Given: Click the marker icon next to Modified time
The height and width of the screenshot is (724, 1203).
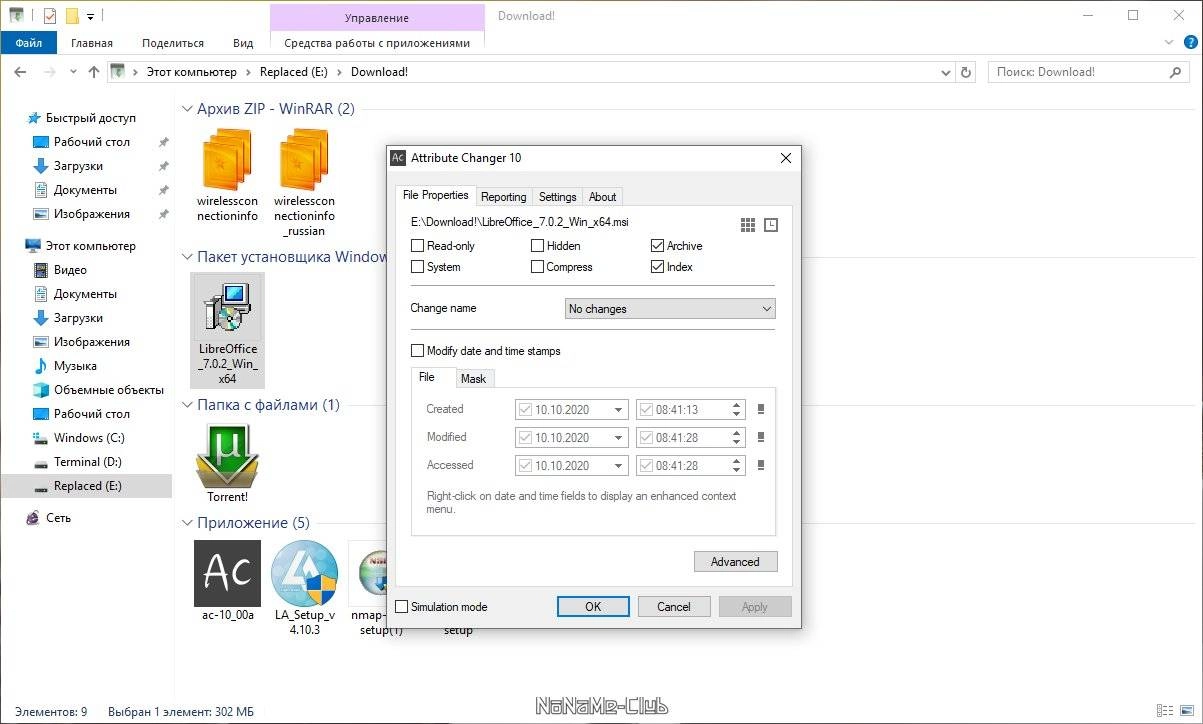Looking at the screenshot, I should coord(761,437).
